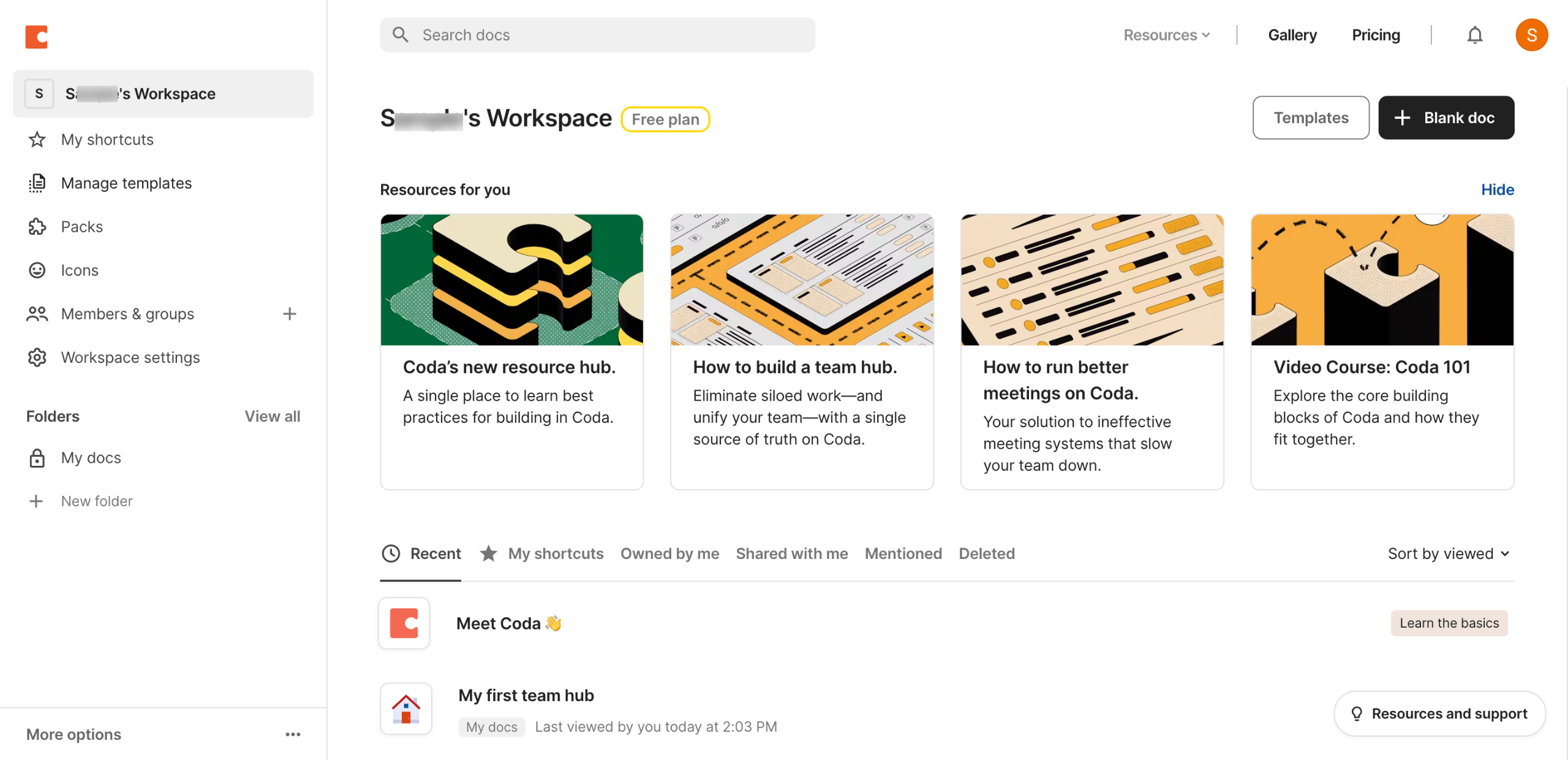Open Workspace settings gear item
The image size is (1568, 760).
(37, 357)
